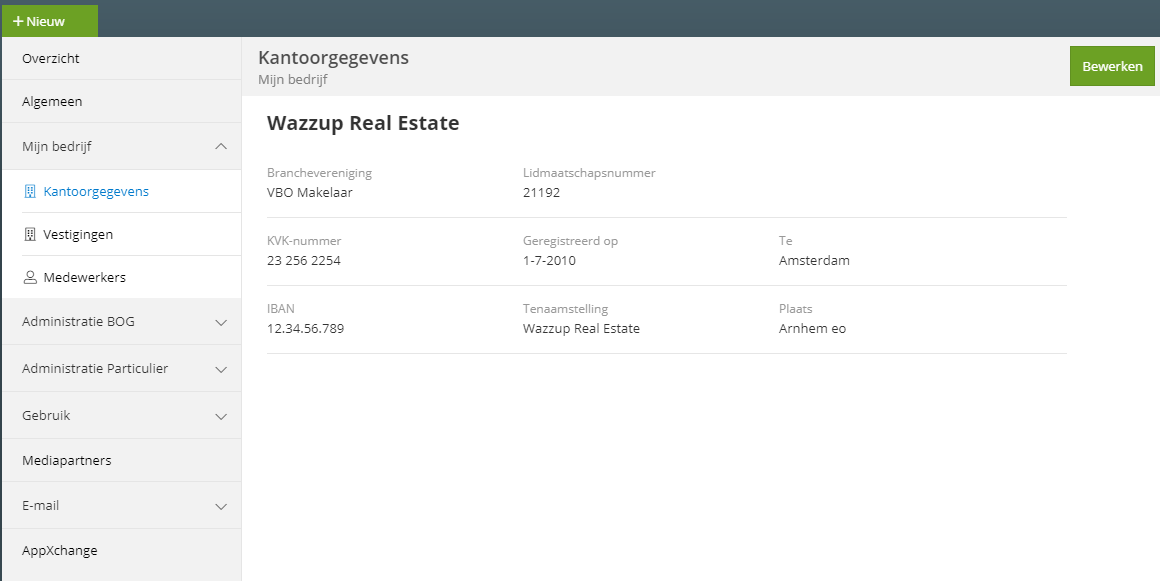Click the Amsterdam value
This screenshot has height=581, width=1160.
pyautogui.click(x=815, y=261)
